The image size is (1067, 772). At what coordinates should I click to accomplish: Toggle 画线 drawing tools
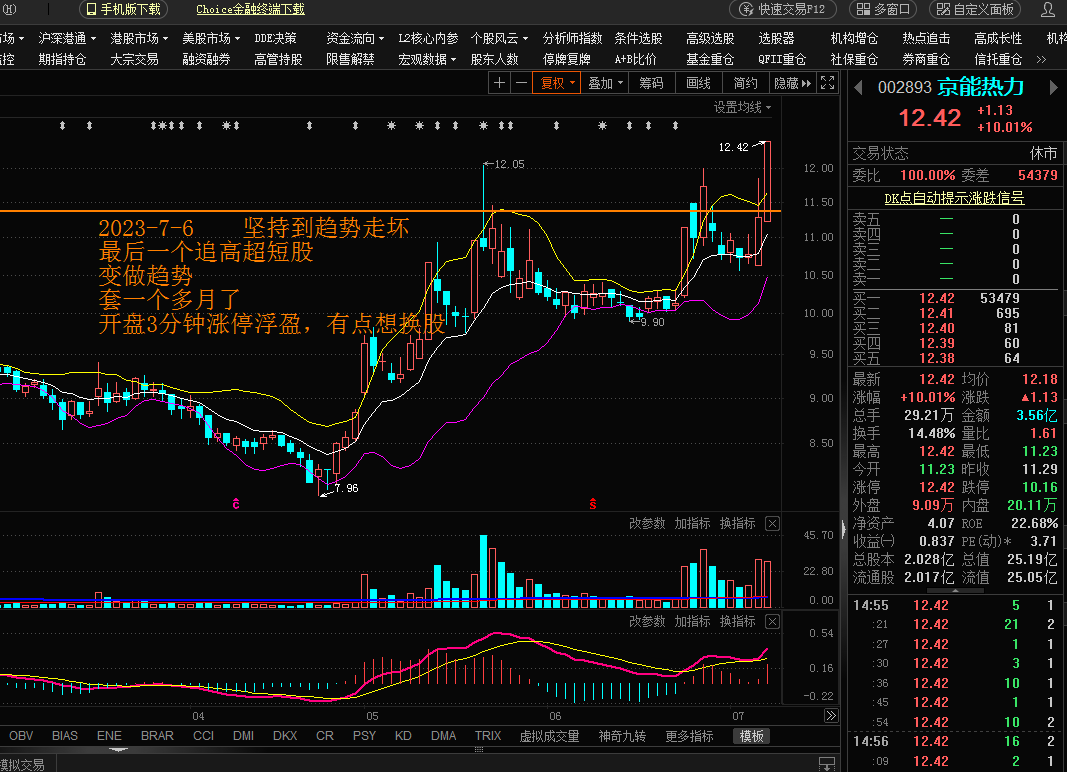coord(698,83)
